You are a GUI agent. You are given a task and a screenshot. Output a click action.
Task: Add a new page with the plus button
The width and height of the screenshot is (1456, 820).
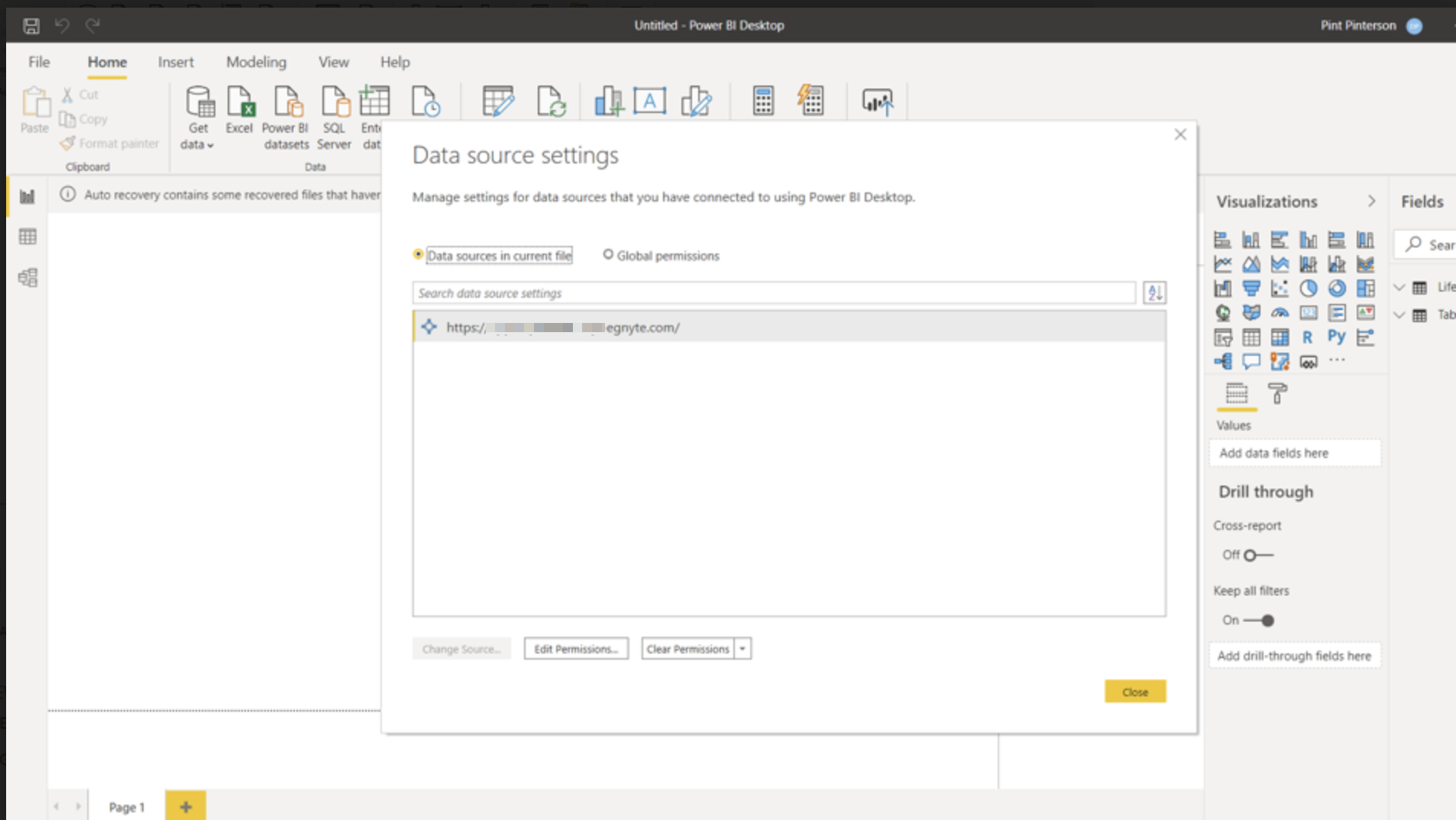pos(186,806)
